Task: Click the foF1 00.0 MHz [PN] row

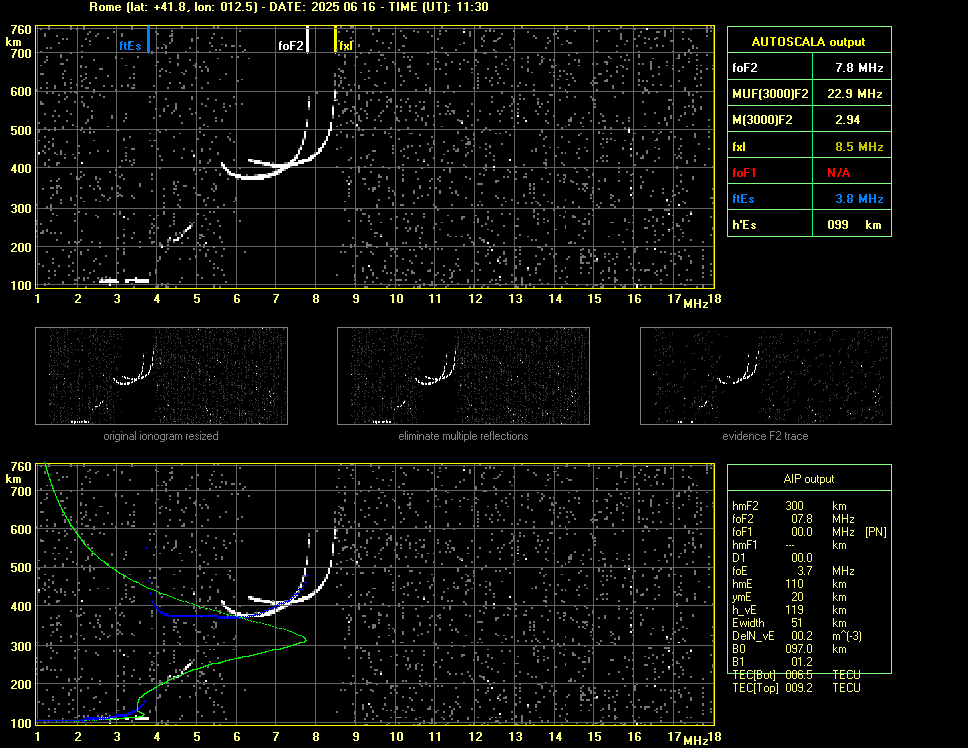Action: 809,532
